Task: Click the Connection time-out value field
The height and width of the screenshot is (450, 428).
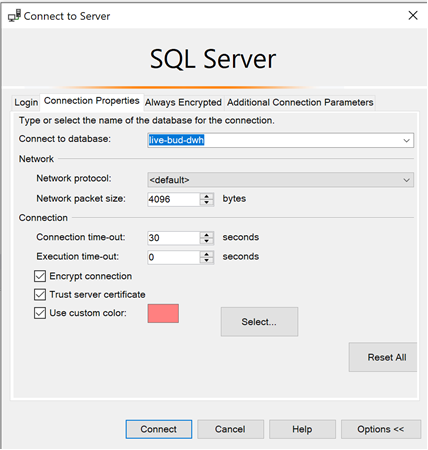Action: pyautogui.click(x=174, y=238)
